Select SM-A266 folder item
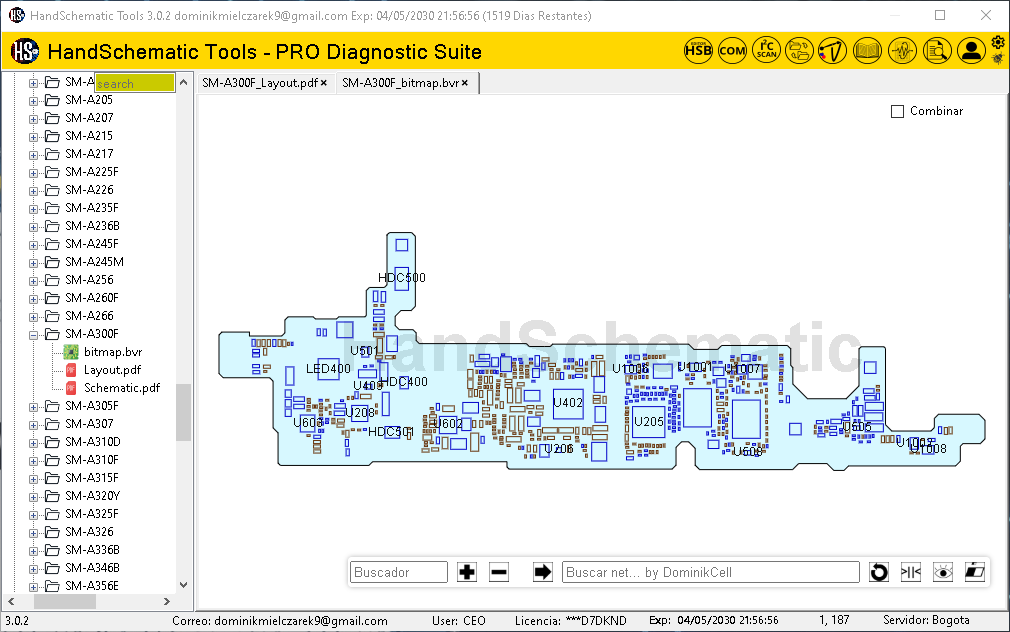The image size is (1010, 632). [89, 316]
